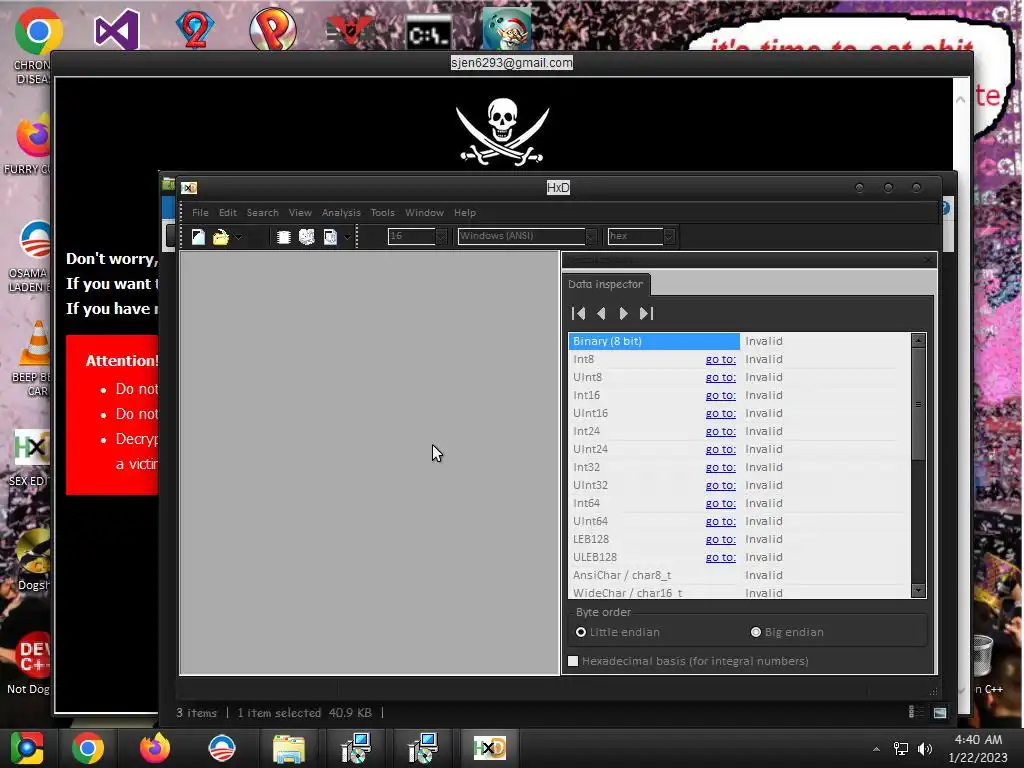Click the Data inspector scrollbar thumb
This screenshot has height=768, width=1024.
pos(918,404)
